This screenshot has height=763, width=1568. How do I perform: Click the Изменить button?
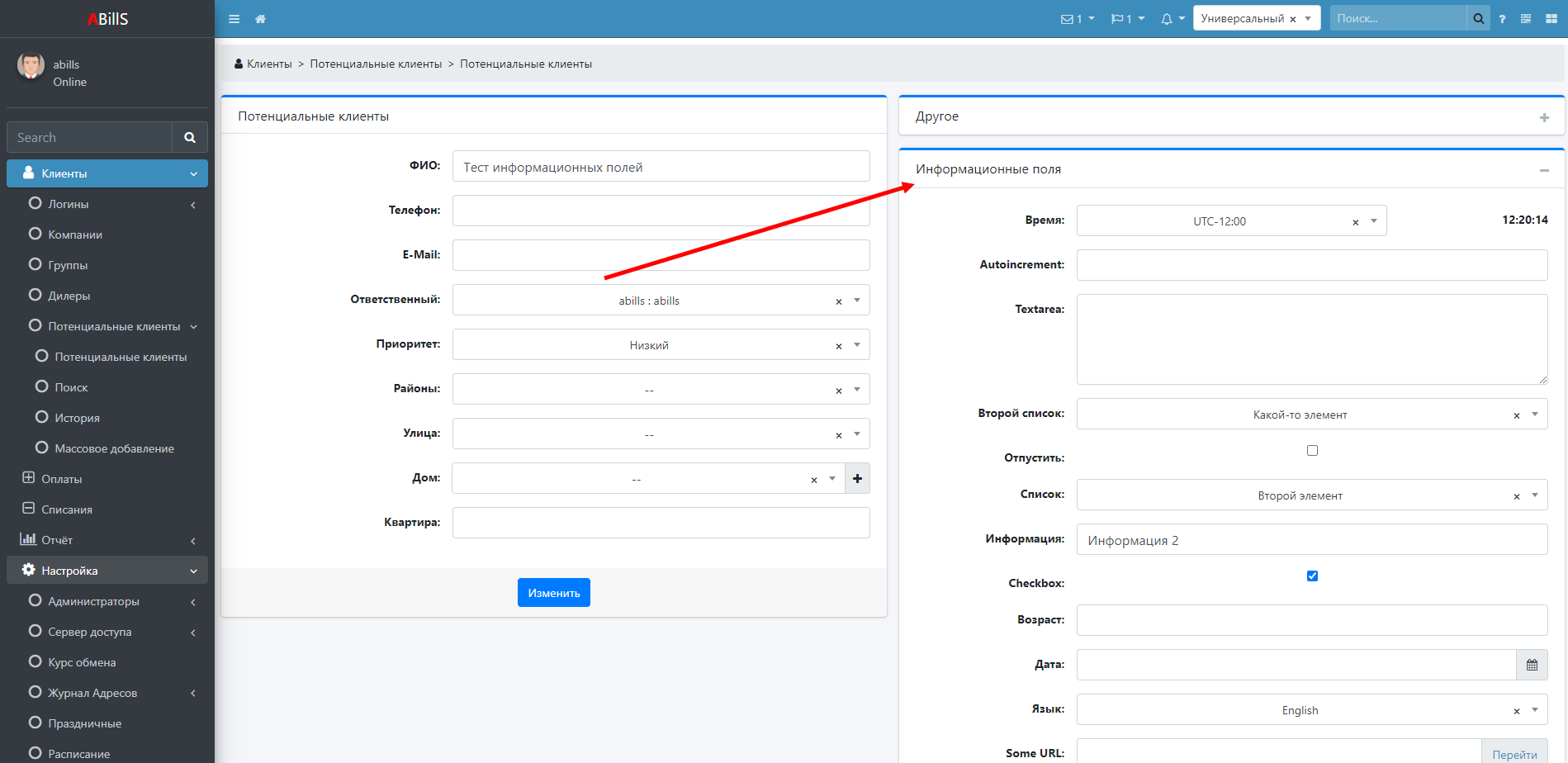pos(553,593)
